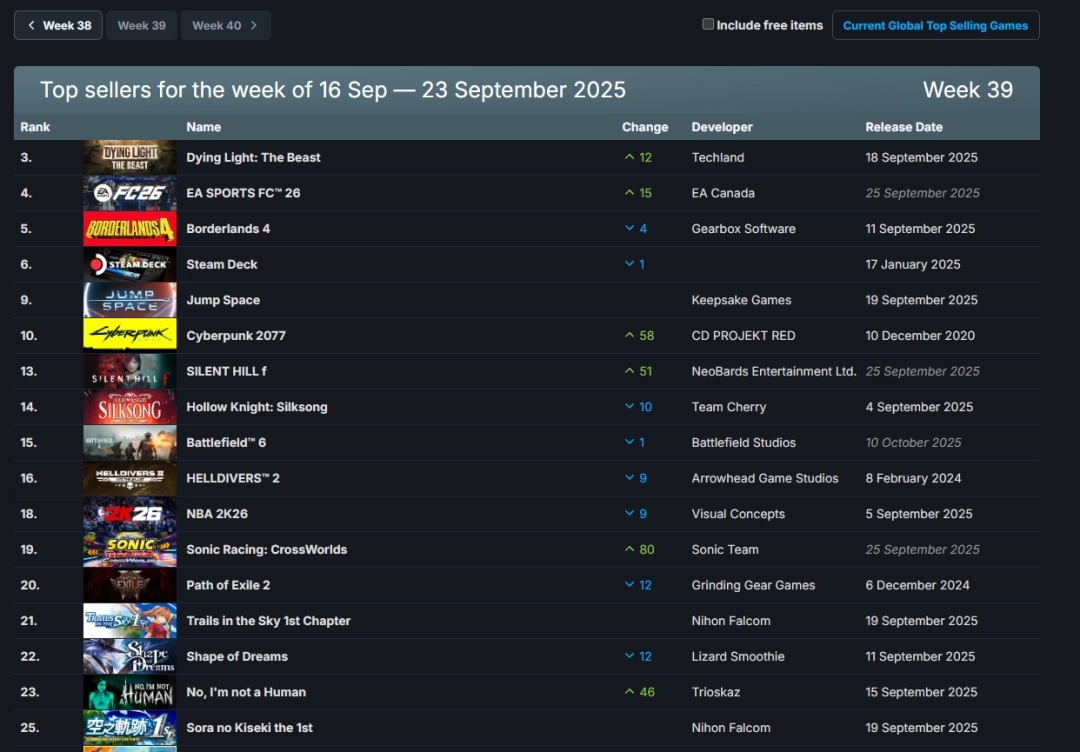Open the Dying Light: The Beast thumbnail
1080x752 pixels.
[x=130, y=157]
